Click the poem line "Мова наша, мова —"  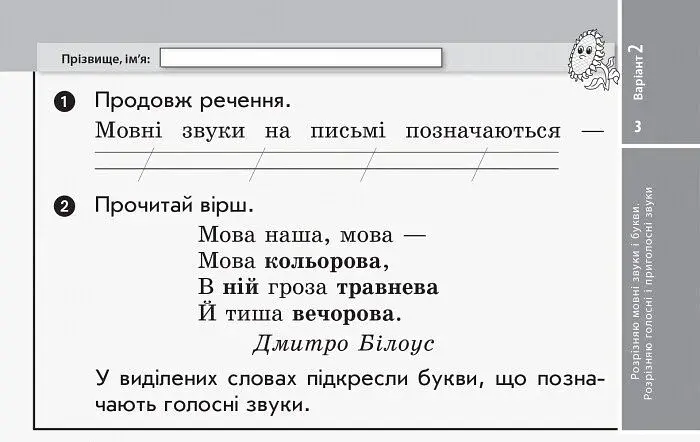tap(312, 235)
